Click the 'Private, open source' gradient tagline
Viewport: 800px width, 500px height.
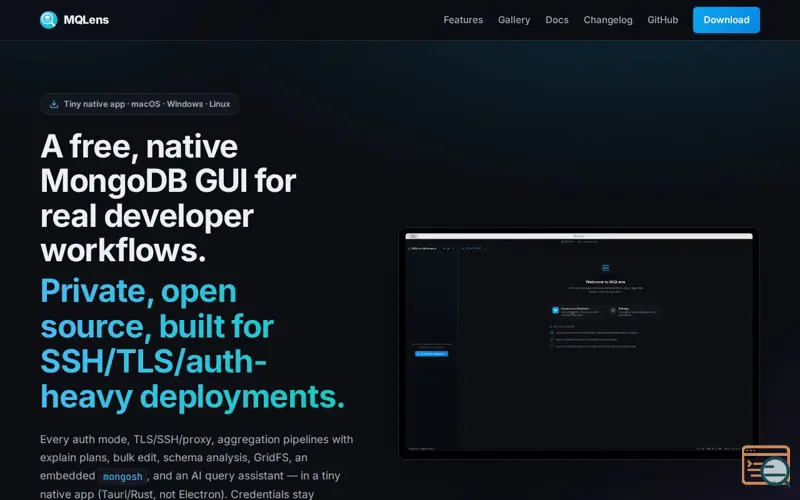193,343
